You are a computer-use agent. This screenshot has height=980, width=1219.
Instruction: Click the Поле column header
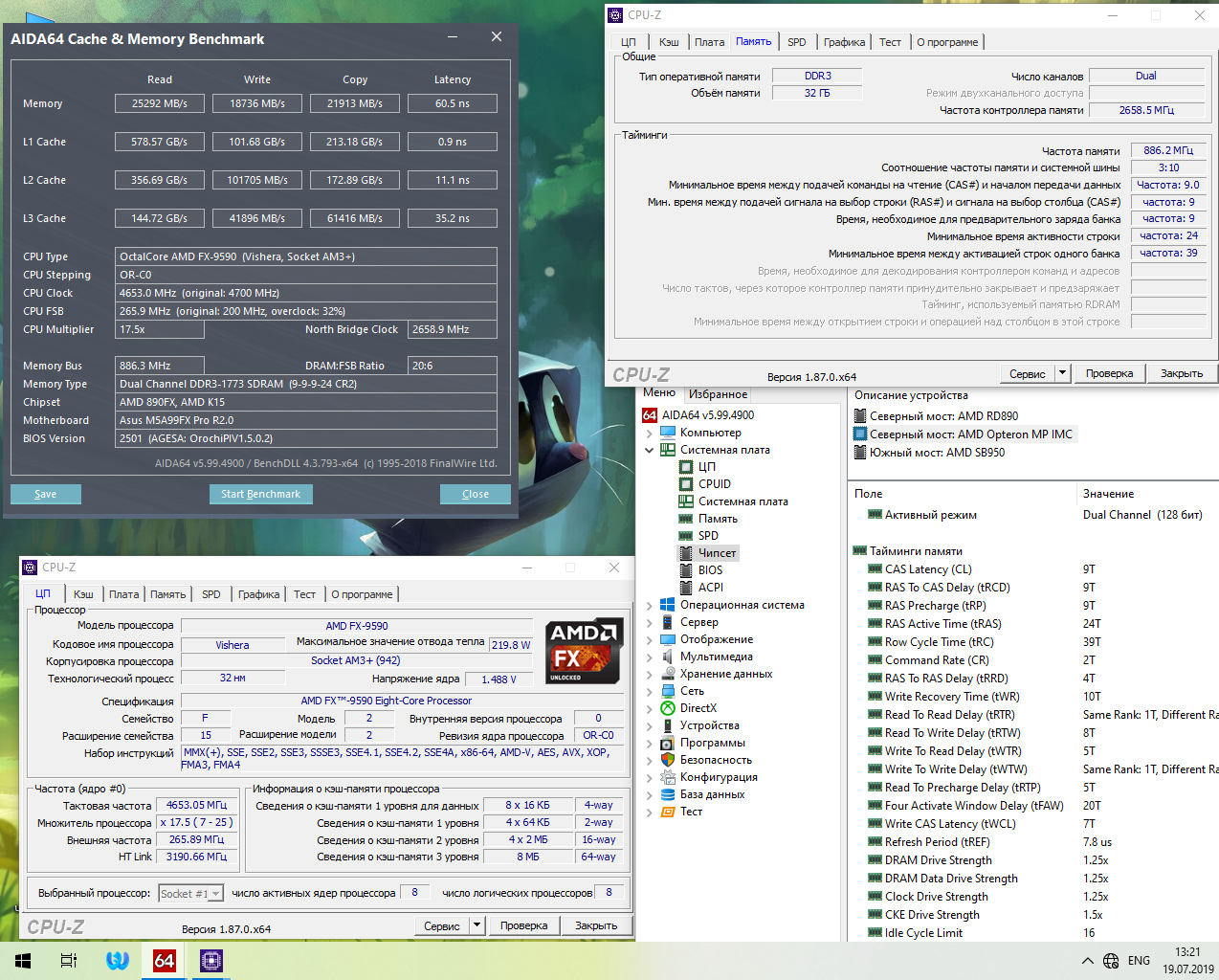[x=962, y=494]
